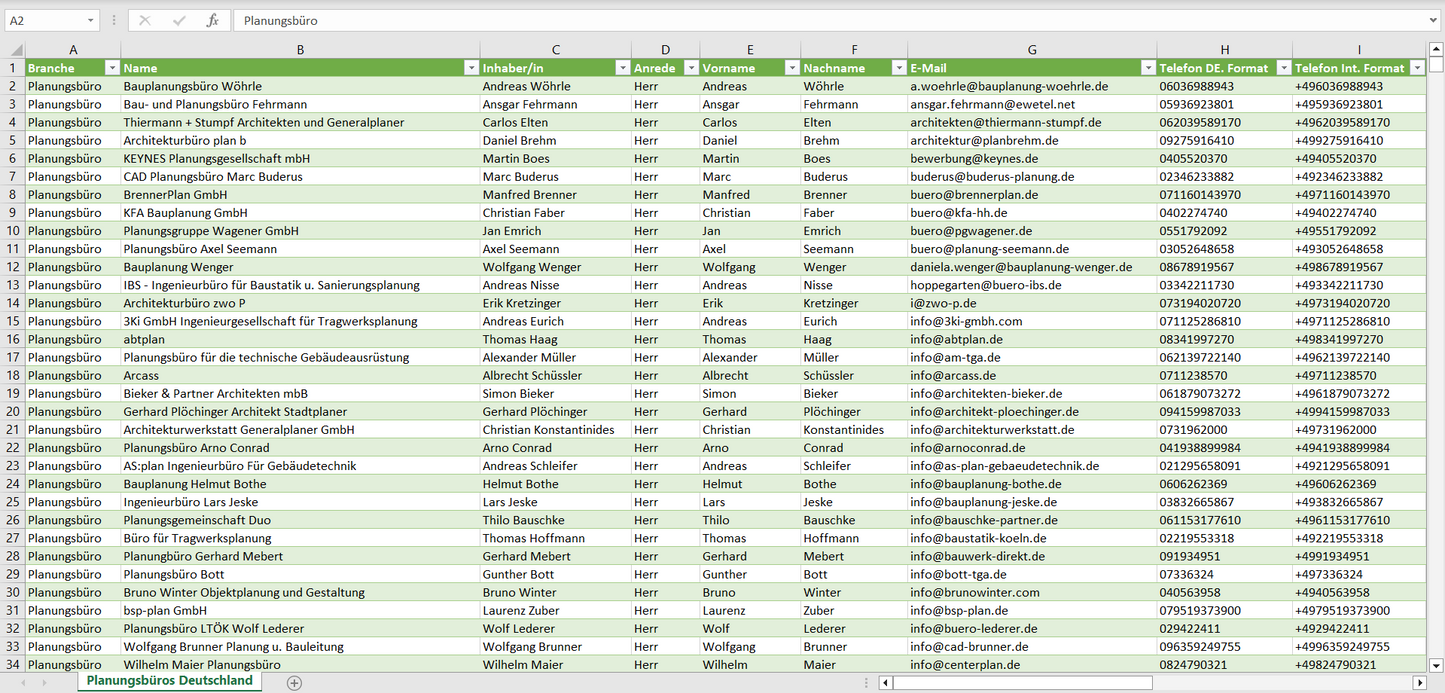Select row 15 header
Viewport: 1445px width, 693px height.
coord(13,321)
